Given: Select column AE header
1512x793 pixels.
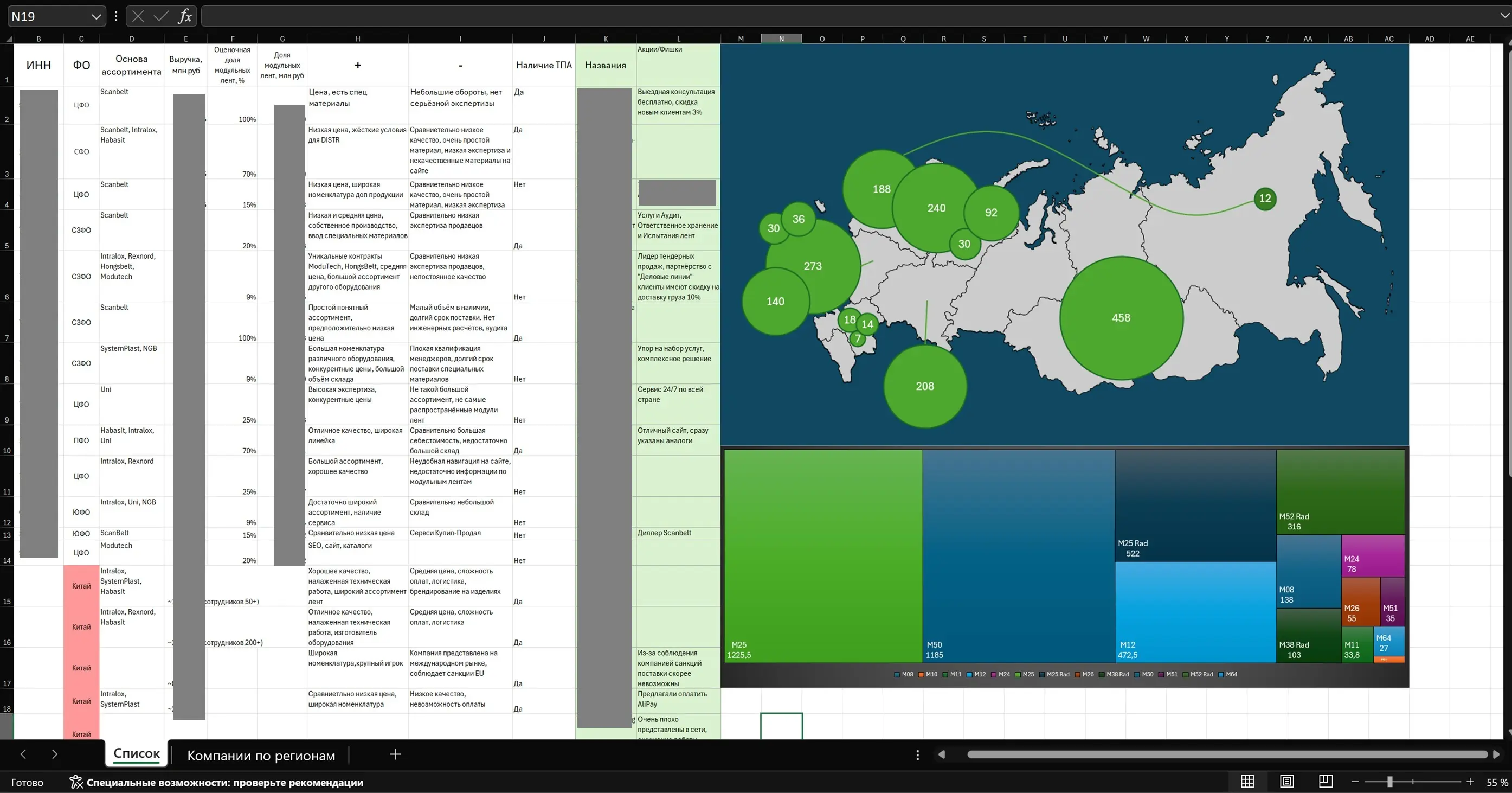Looking at the screenshot, I should pyautogui.click(x=1470, y=39).
